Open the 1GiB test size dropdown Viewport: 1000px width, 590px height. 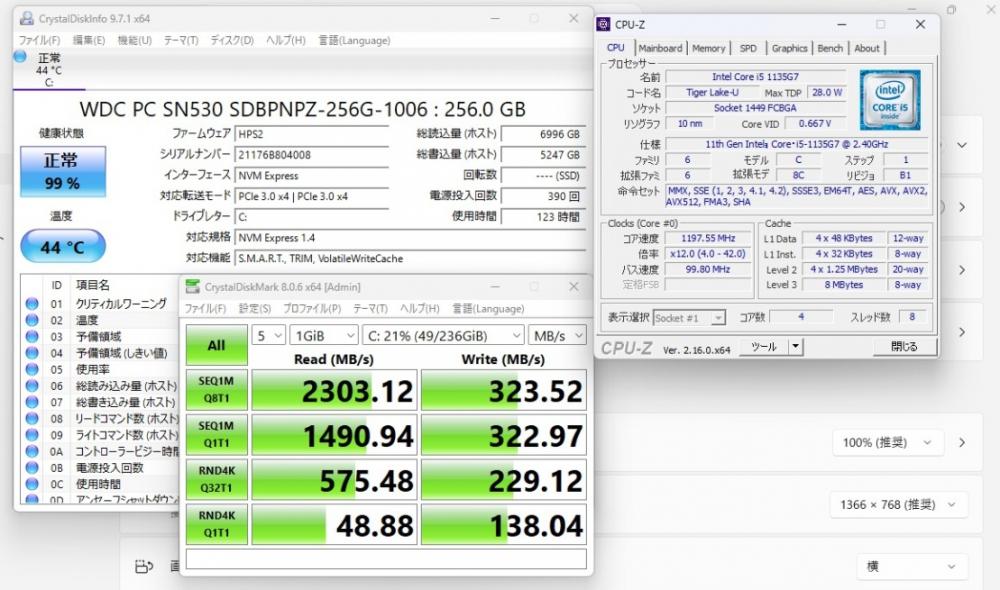[x=323, y=335]
